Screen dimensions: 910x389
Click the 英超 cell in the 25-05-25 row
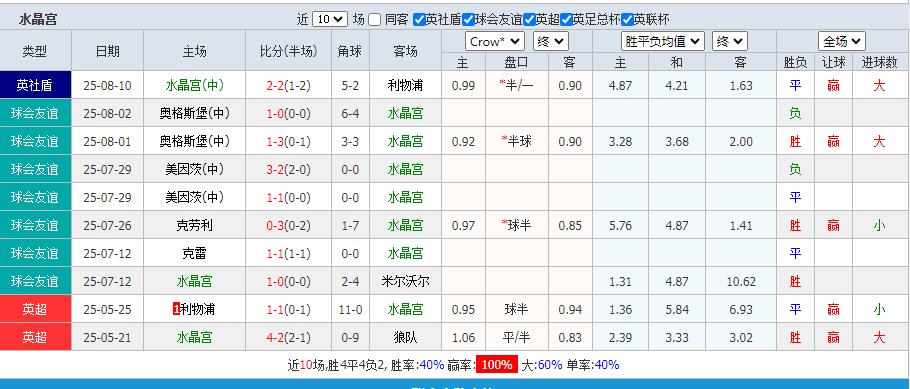35,309
